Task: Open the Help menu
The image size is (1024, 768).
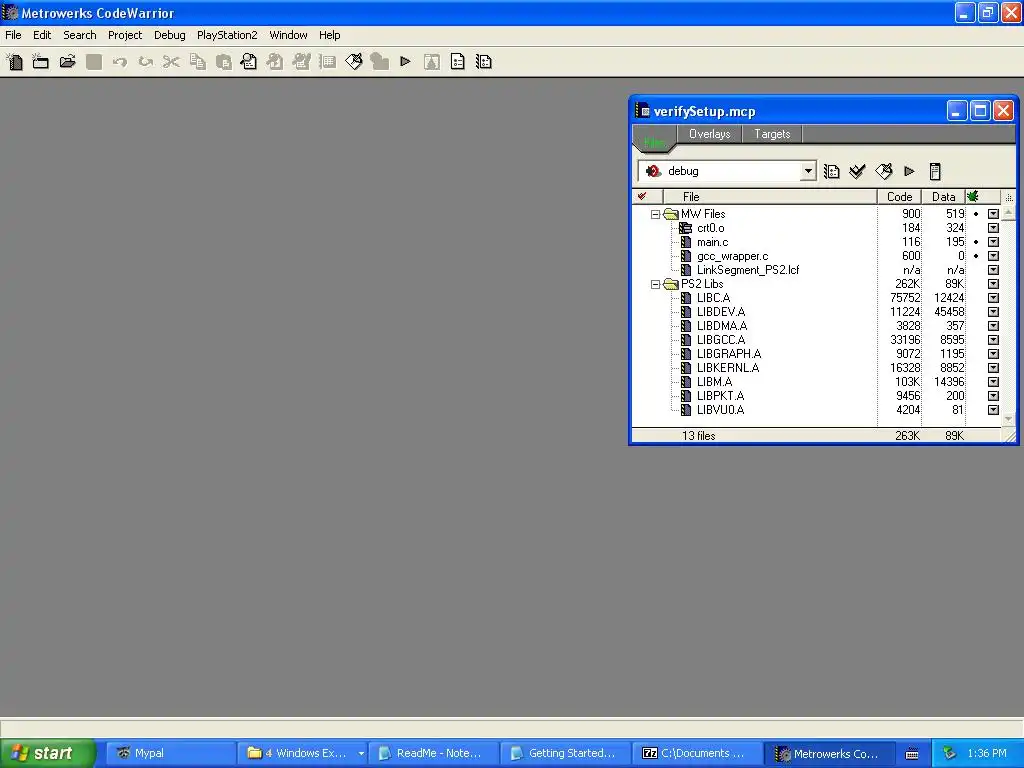Action: pyautogui.click(x=329, y=35)
